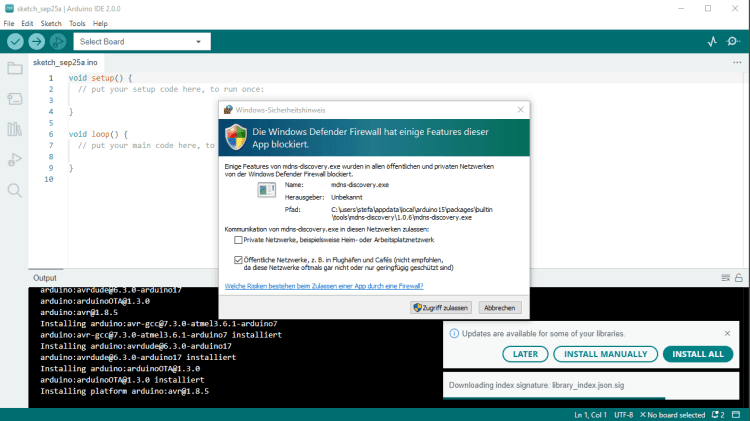Click No board selected in status bar

(673, 415)
